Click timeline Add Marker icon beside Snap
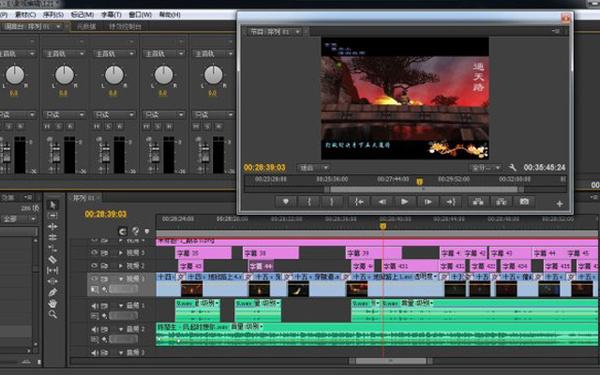Screen dimensions: 600x375 point(147,231)
